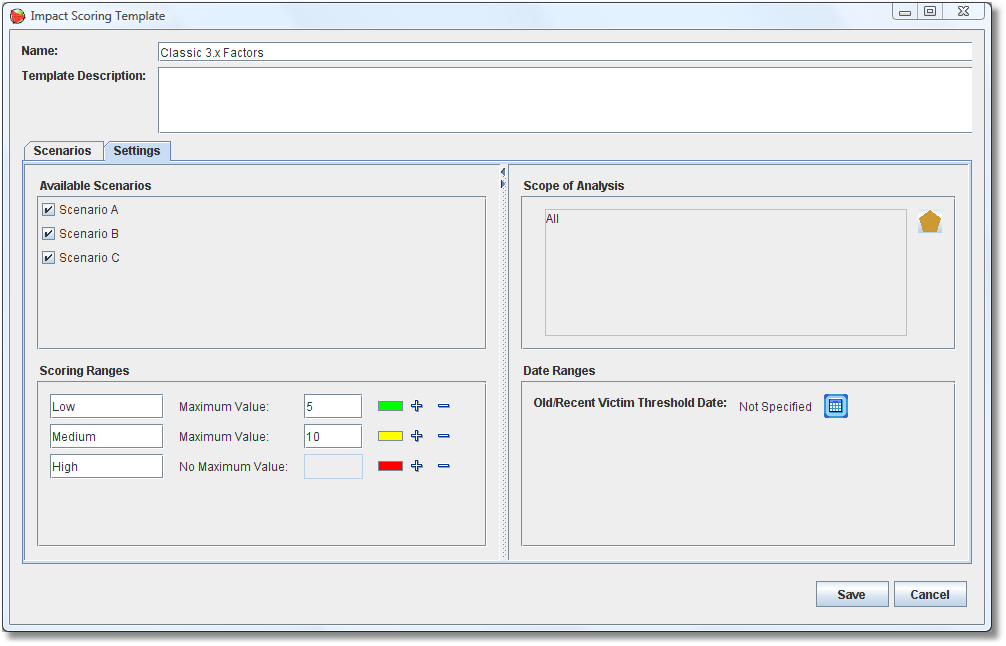Screen dimensions: 1006x646
Task: Add a range after the Medium row
Action: (x=417, y=436)
